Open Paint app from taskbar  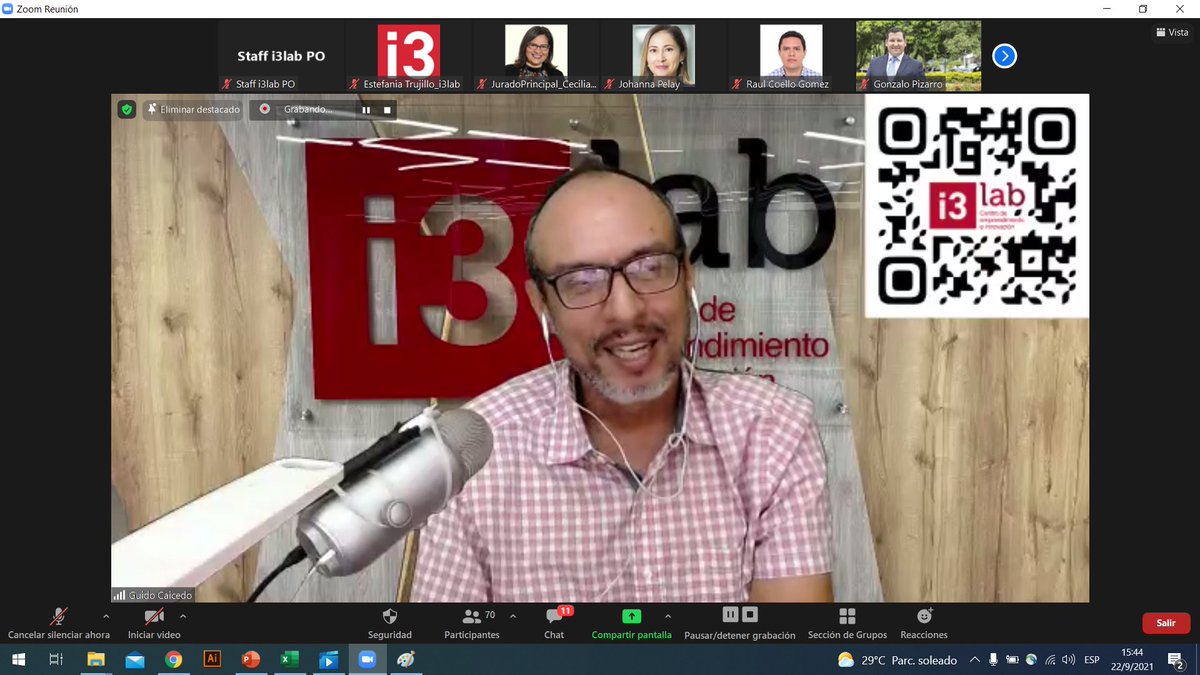[x=405, y=660]
